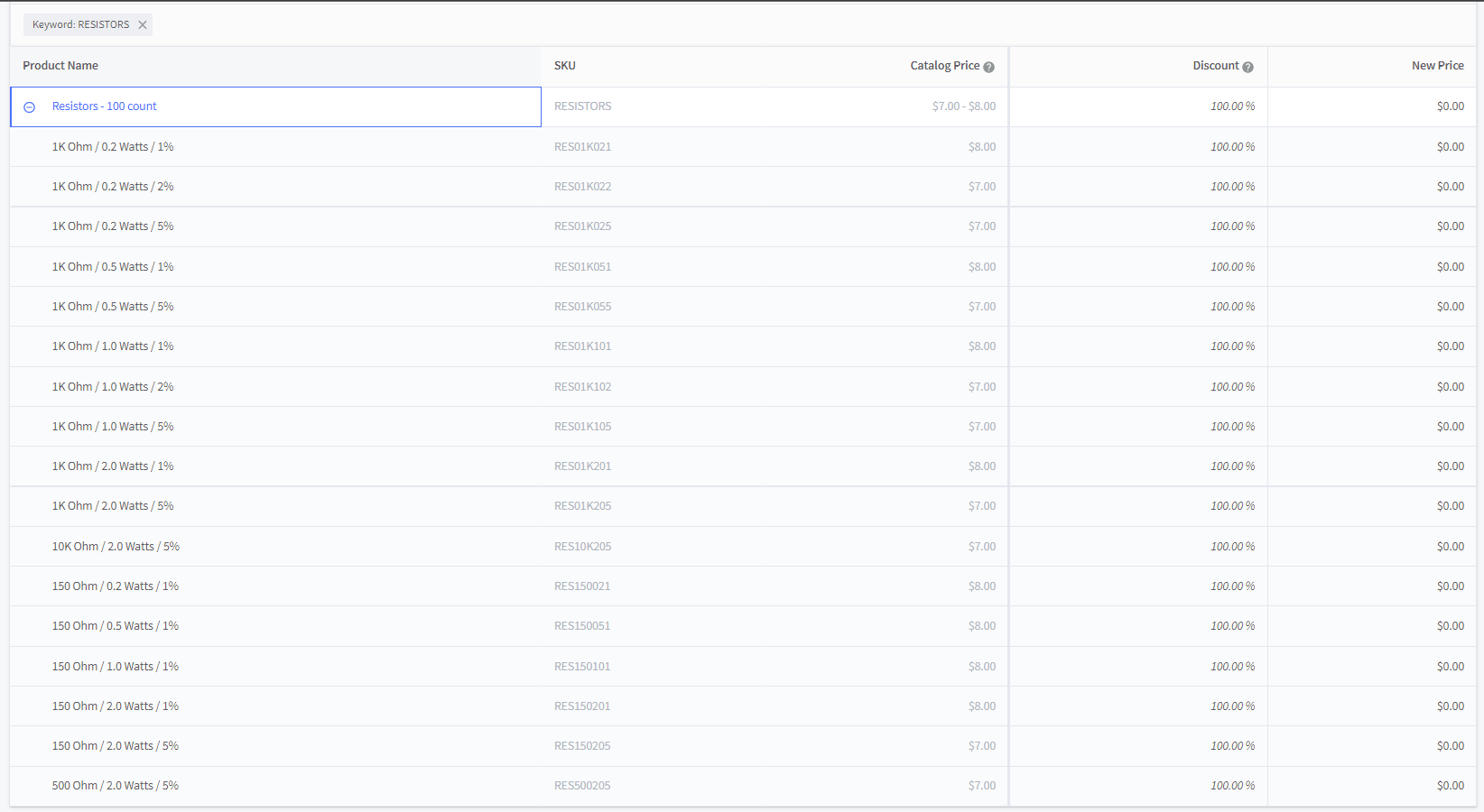
Task: Edit the new price for SKU RES01K101
Action: coord(1372,346)
